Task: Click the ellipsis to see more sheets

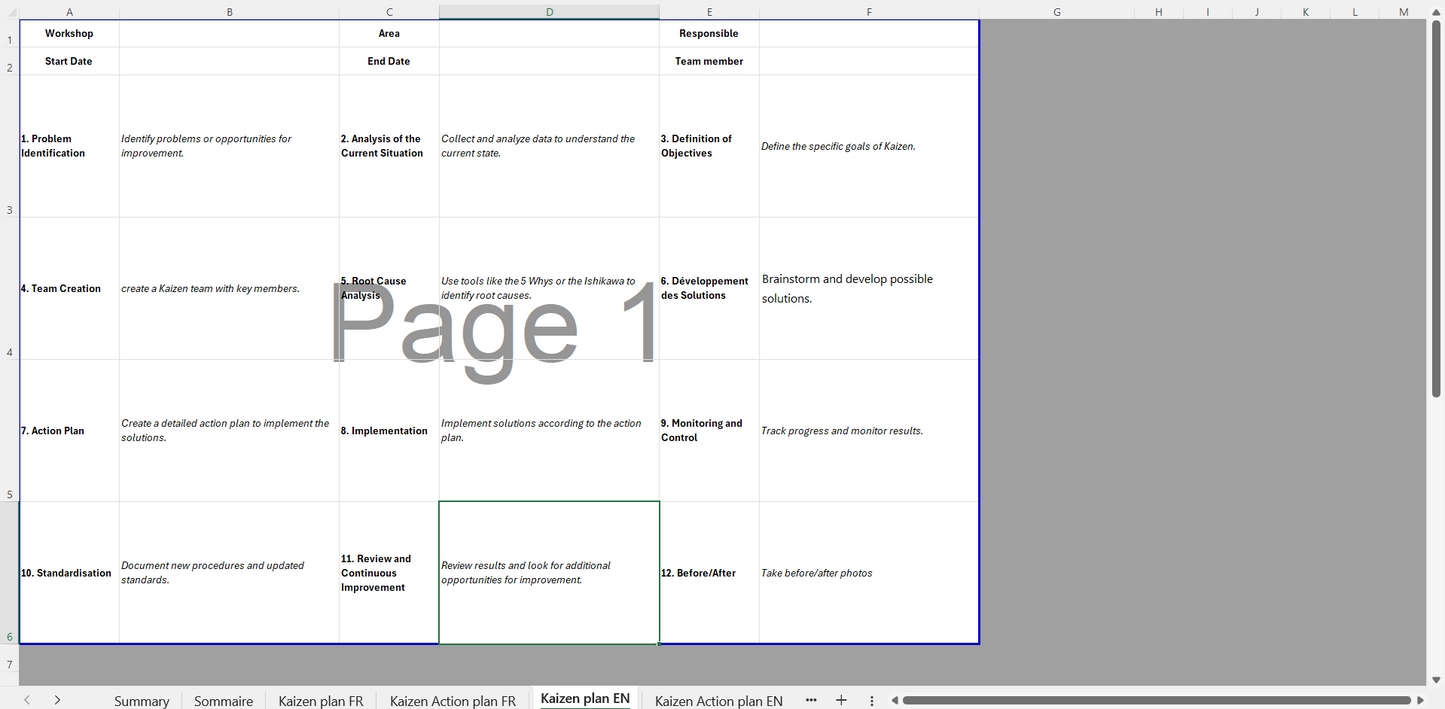Action: [810, 700]
